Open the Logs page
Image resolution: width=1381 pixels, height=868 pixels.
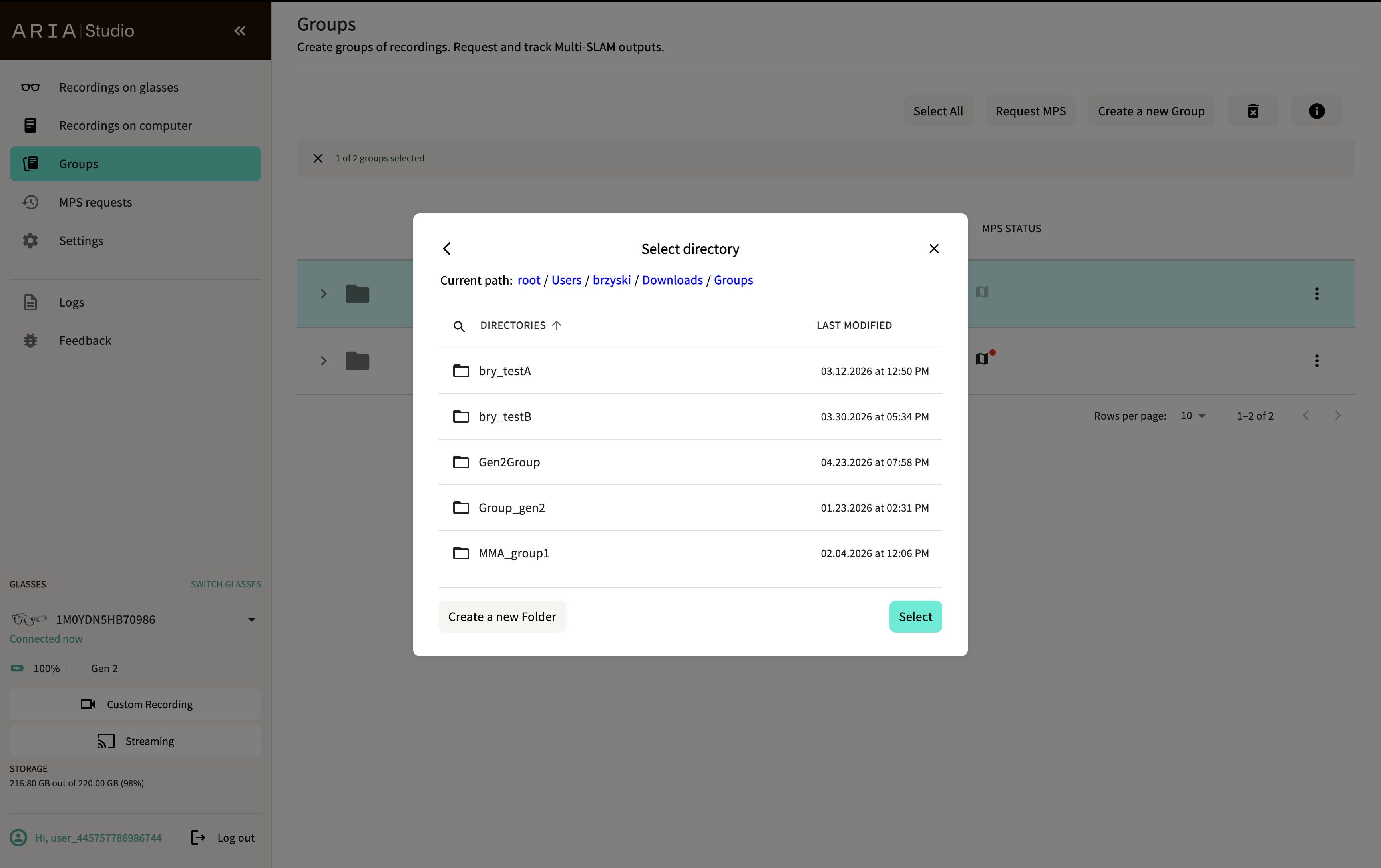135,303
